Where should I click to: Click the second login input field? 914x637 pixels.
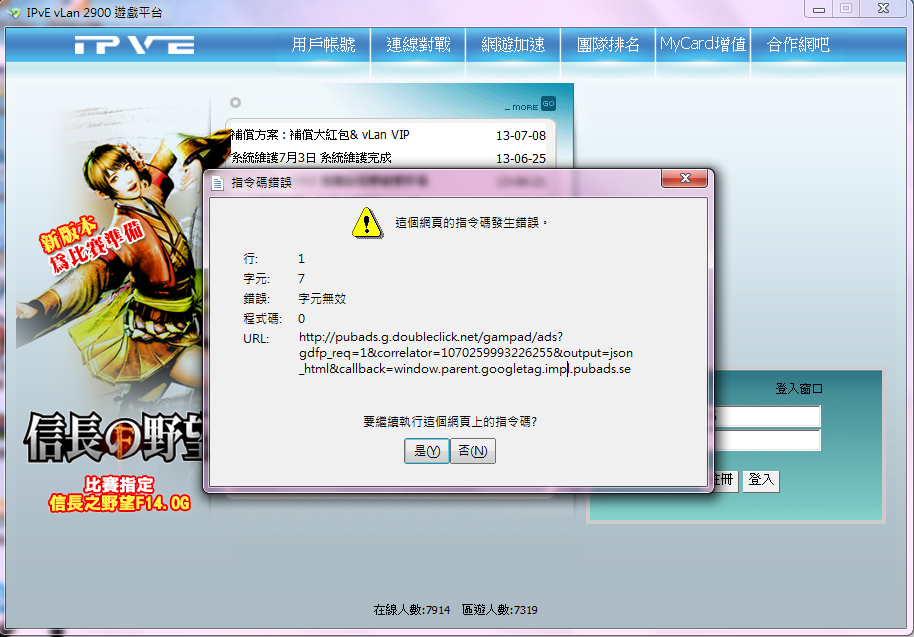(x=767, y=440)
